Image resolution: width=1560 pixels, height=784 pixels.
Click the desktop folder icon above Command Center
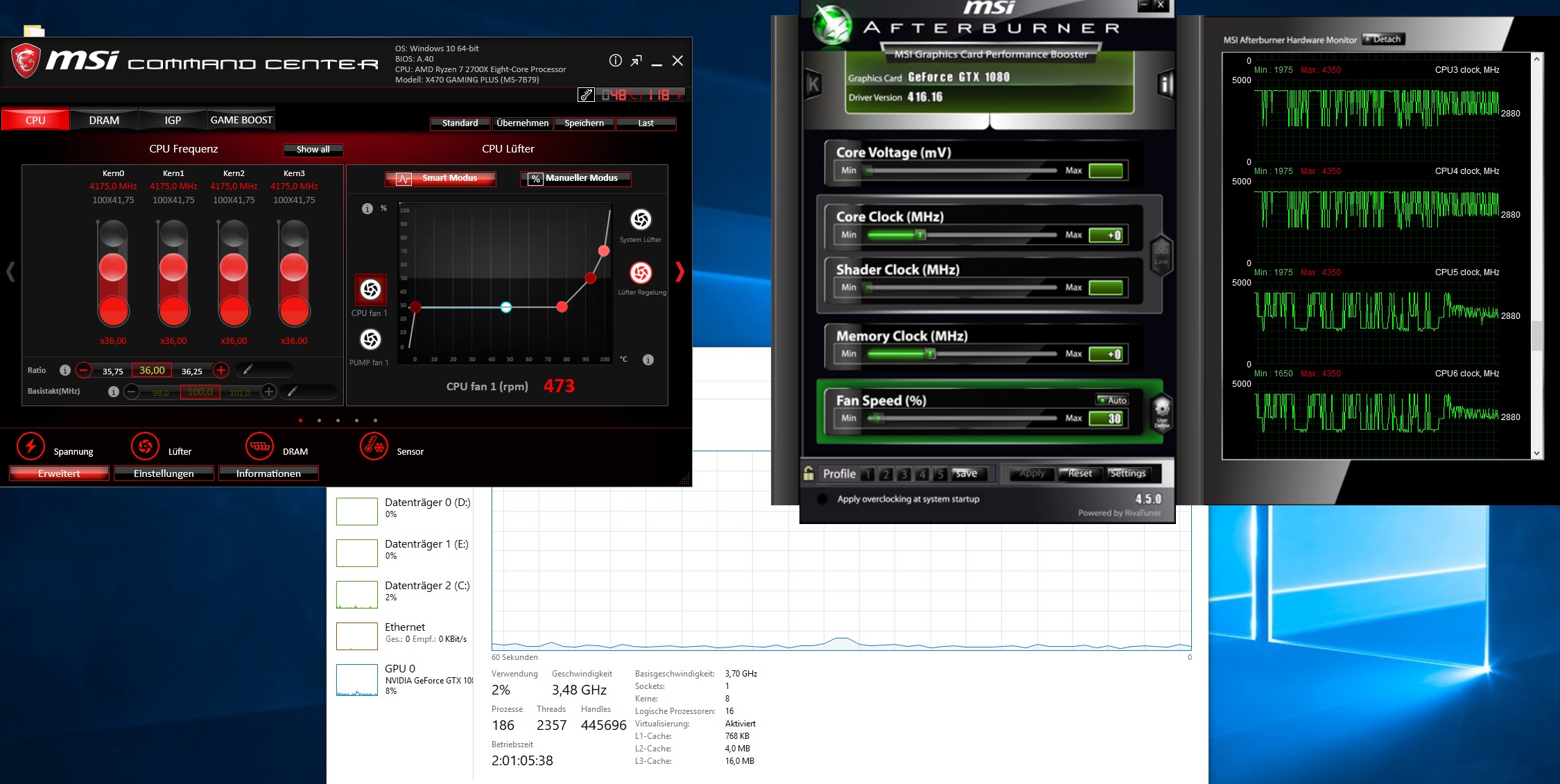33,31
